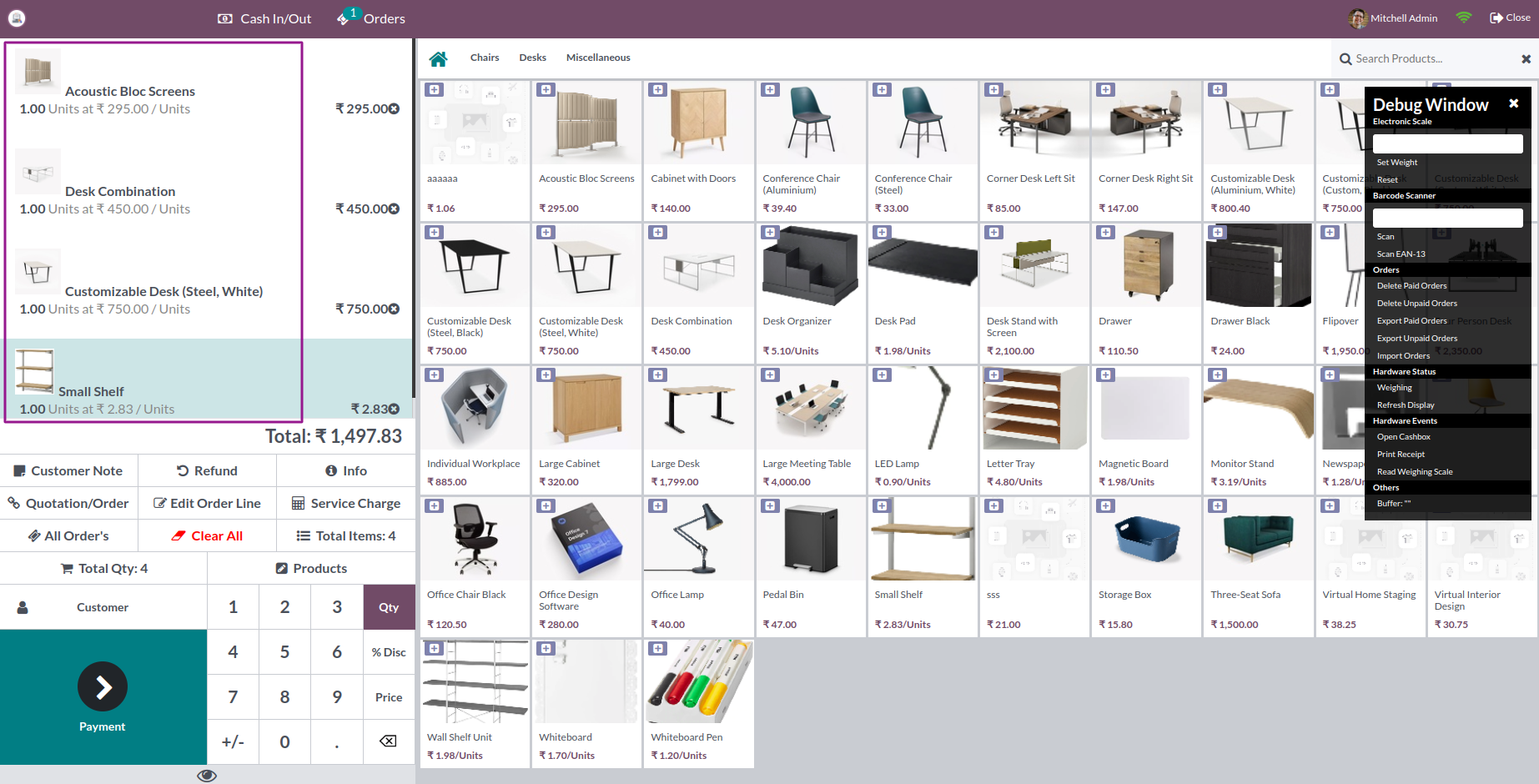1539x784 pixels.
Task: Open product info for Acoustic Bloc Screens
Action: (x=546, y=89)
